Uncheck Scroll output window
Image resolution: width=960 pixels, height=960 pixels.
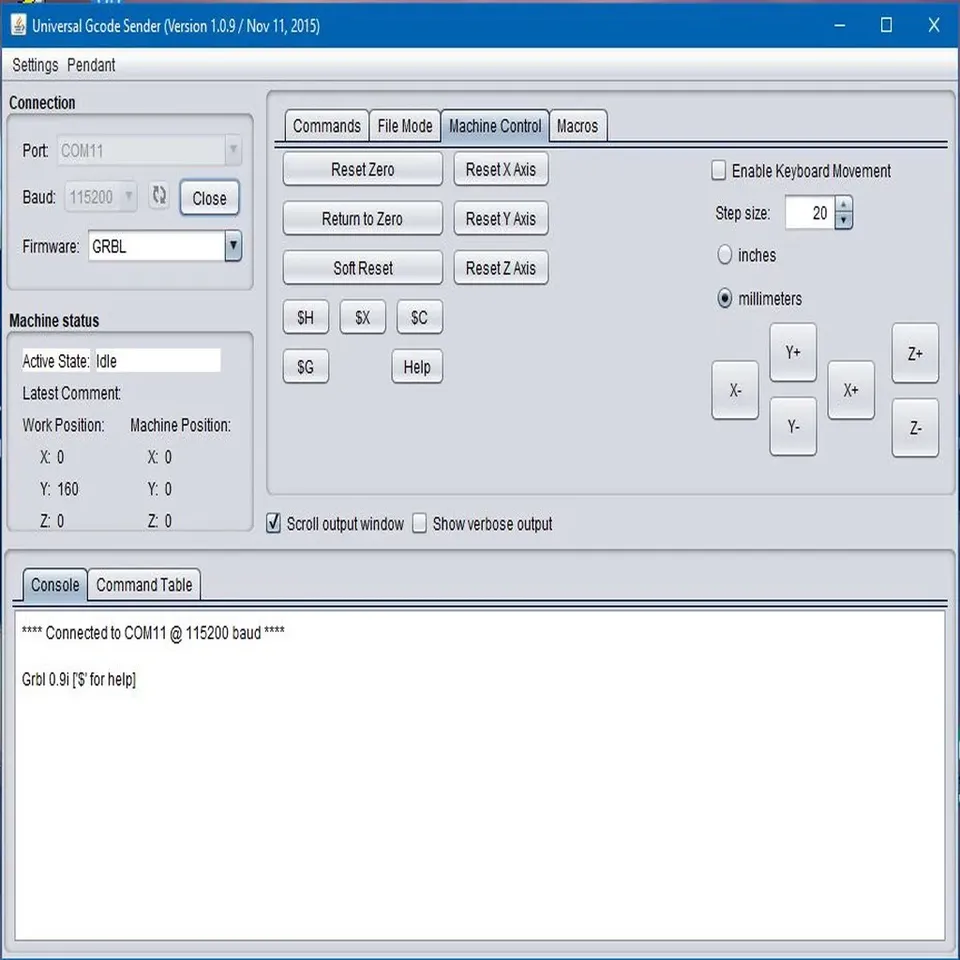pyautogui.click(x=274, y=524)
